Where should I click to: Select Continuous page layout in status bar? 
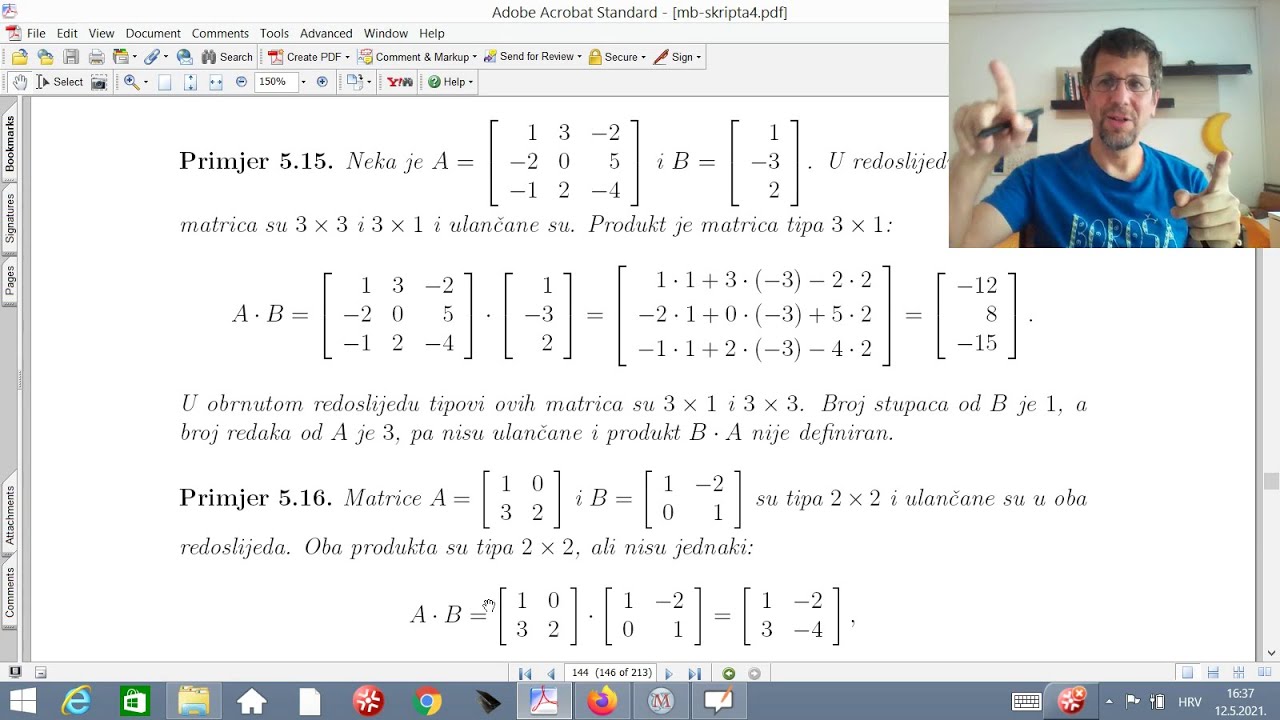point(1213,673)
